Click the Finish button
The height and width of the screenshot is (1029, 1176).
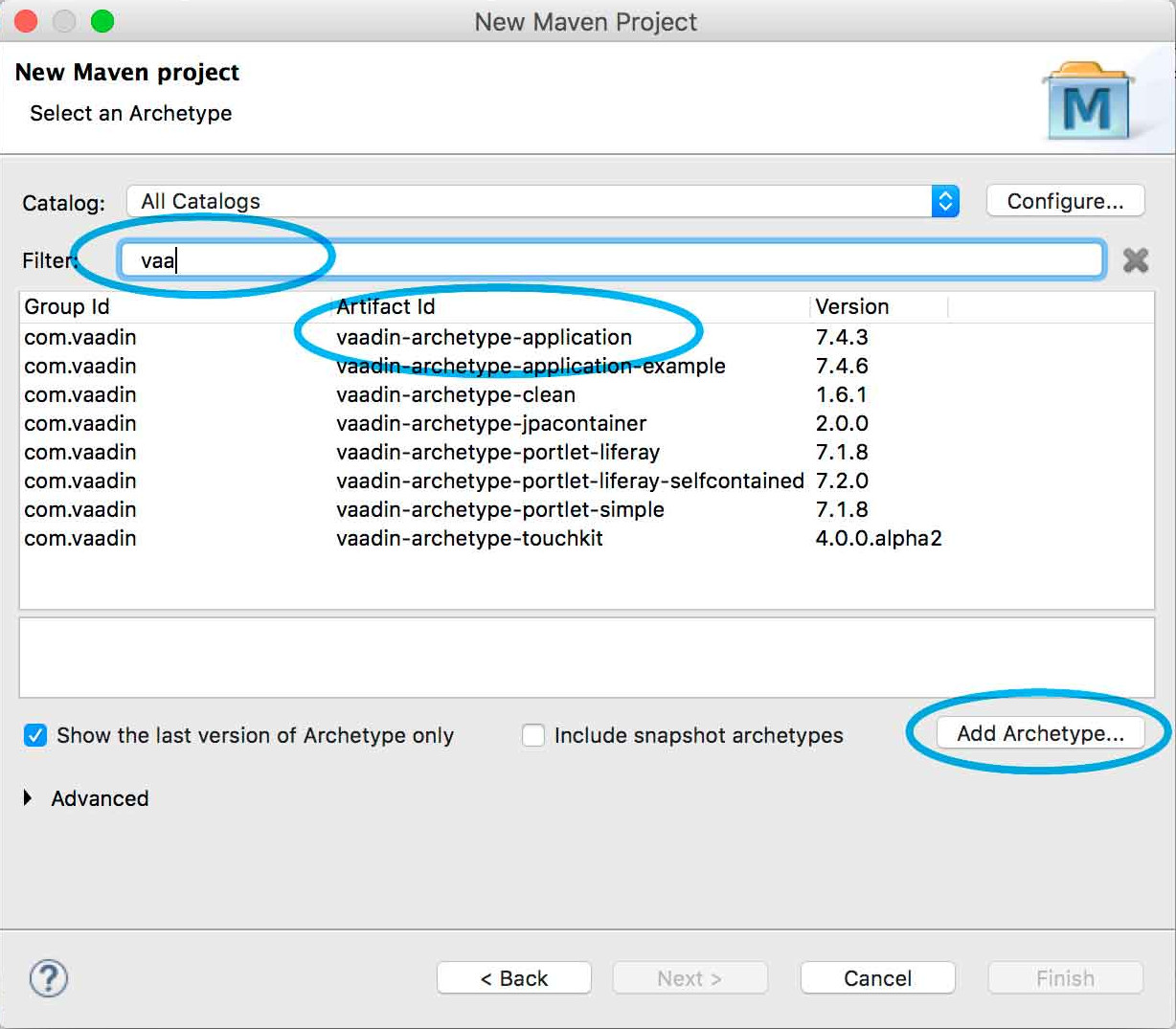coord(1065,978)
